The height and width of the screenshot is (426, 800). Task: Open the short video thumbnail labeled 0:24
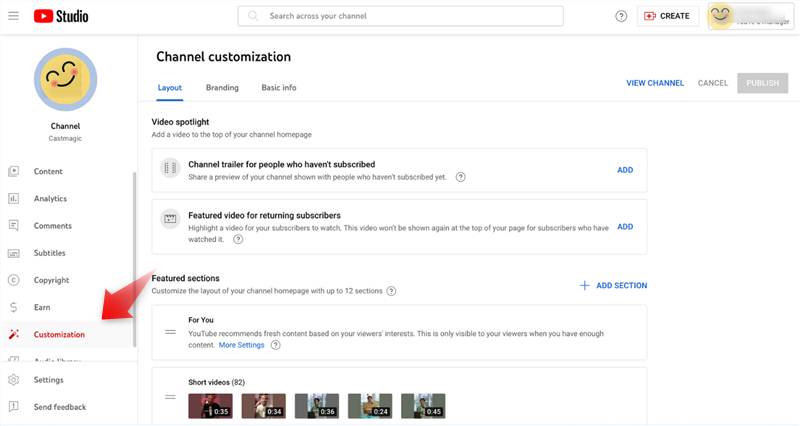(370, 406)
